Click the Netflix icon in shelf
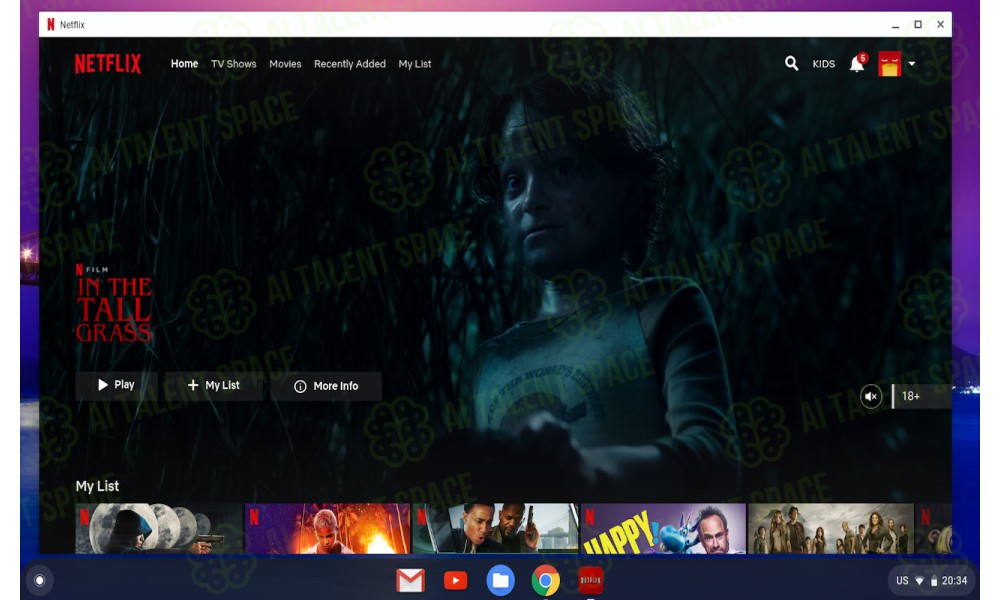The image size is (1000, 600). click(x=591, y=580)
